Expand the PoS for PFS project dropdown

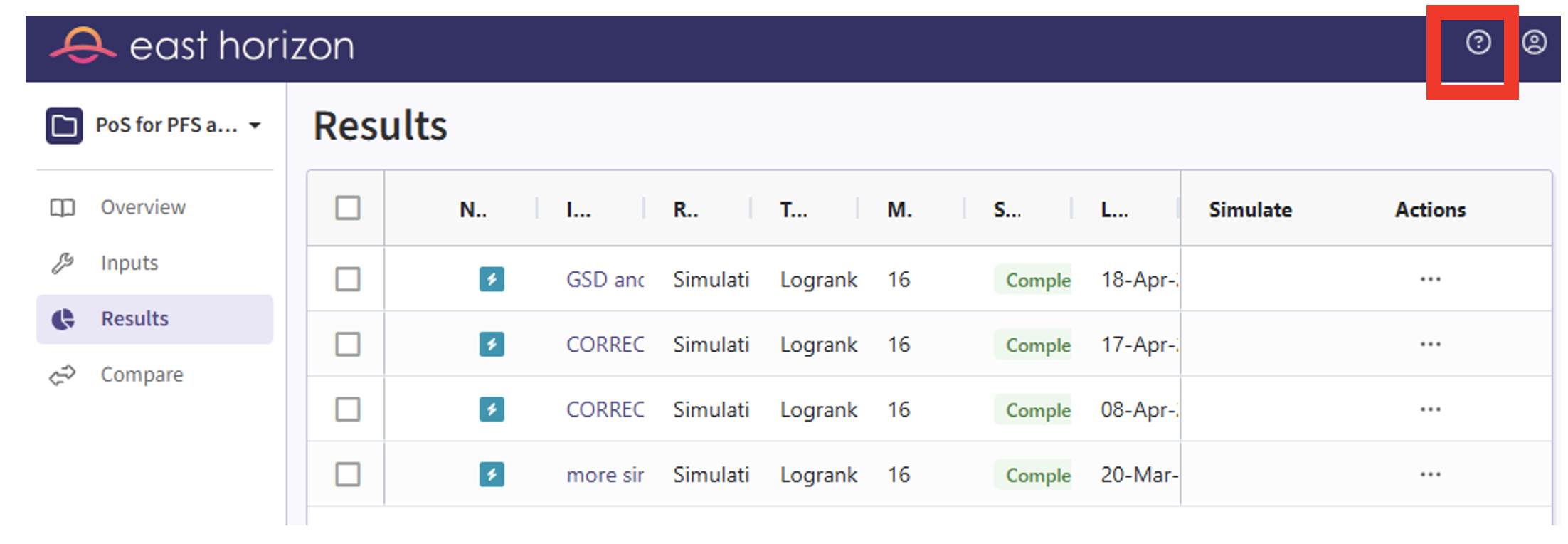click(x=255, y=126)
